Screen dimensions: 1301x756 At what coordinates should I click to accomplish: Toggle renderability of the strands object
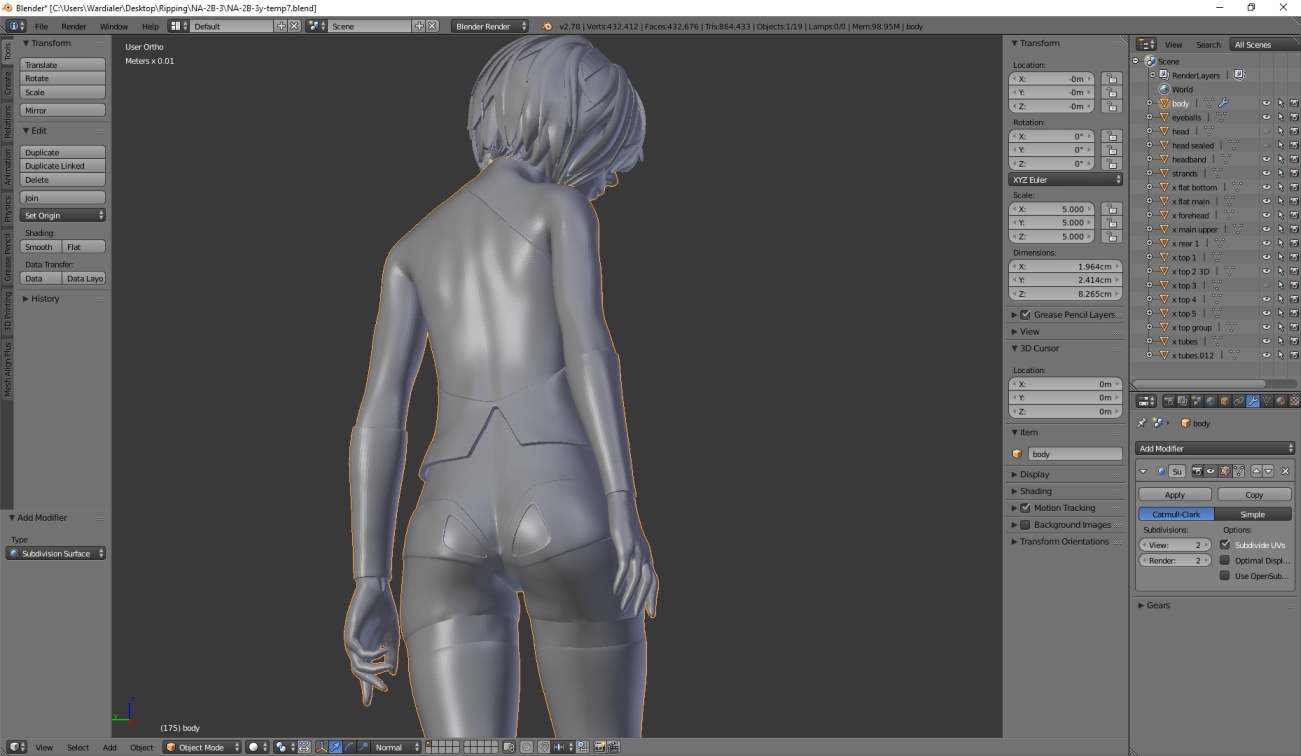pos(1294,173)
